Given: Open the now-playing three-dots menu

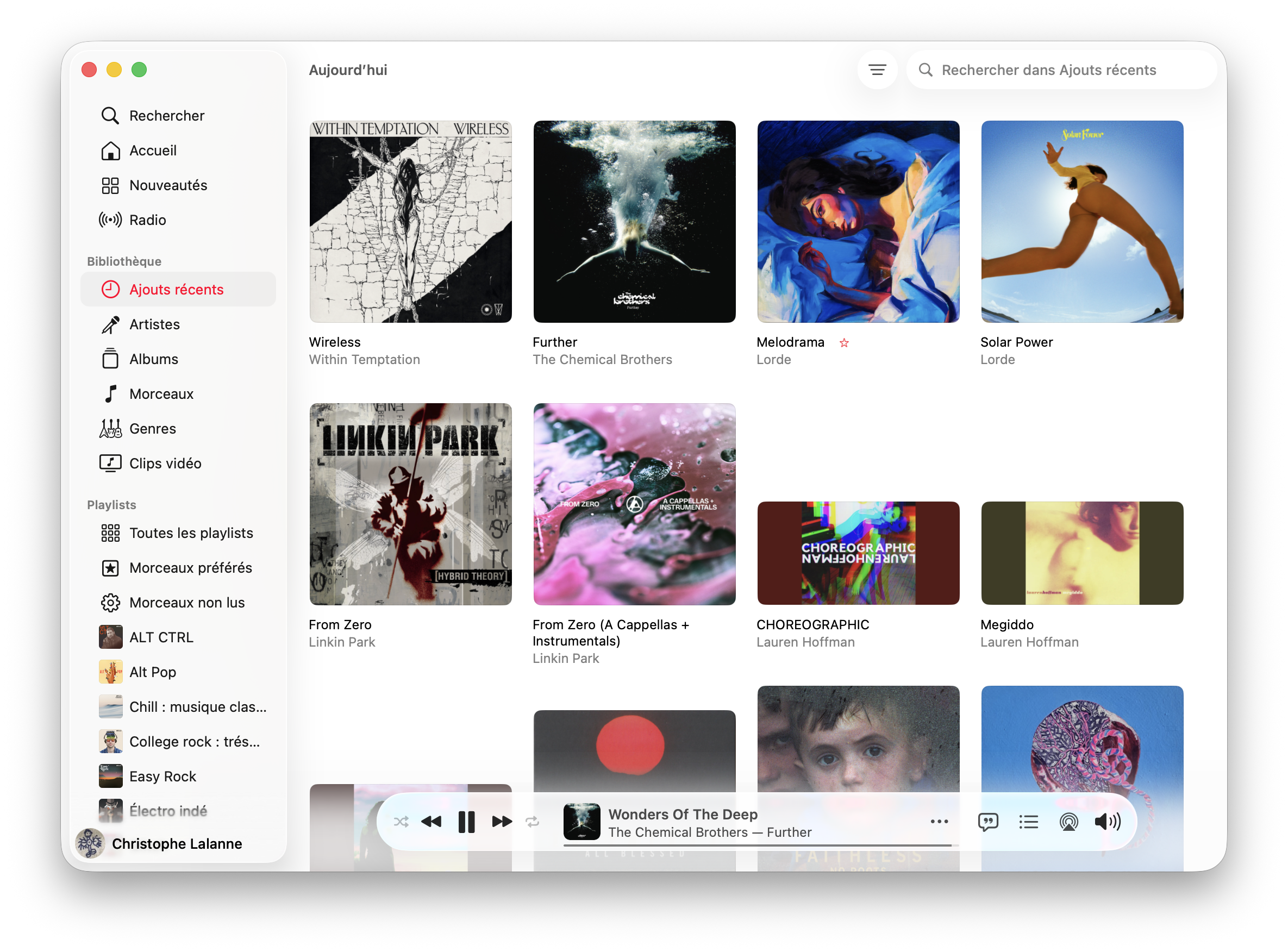Looking at the screenshot, I should click(939, 821).
